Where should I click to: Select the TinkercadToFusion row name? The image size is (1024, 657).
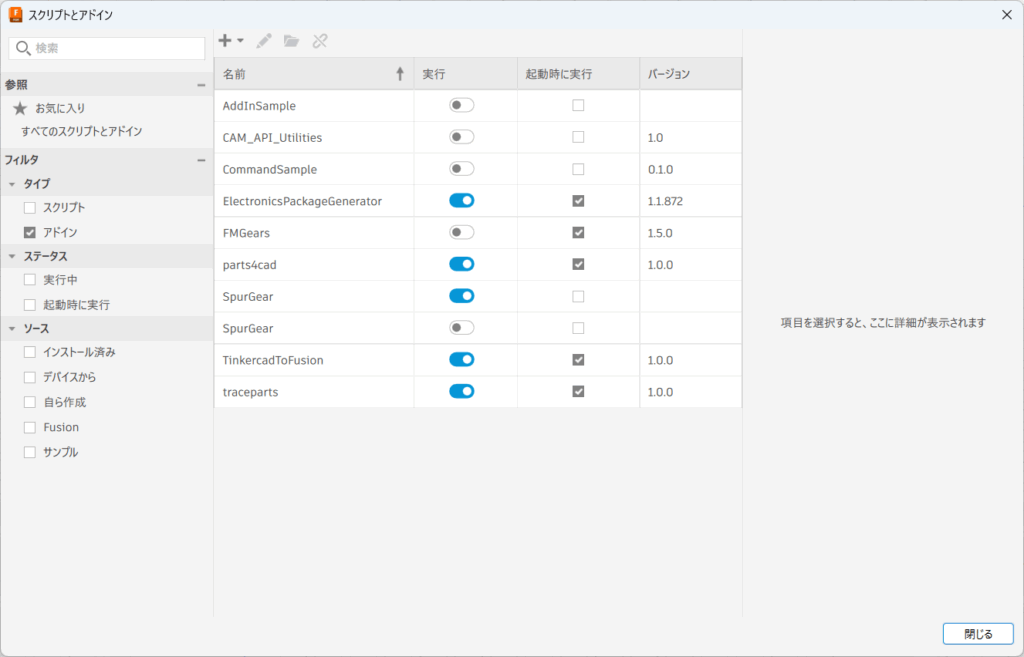coord(273,361)
